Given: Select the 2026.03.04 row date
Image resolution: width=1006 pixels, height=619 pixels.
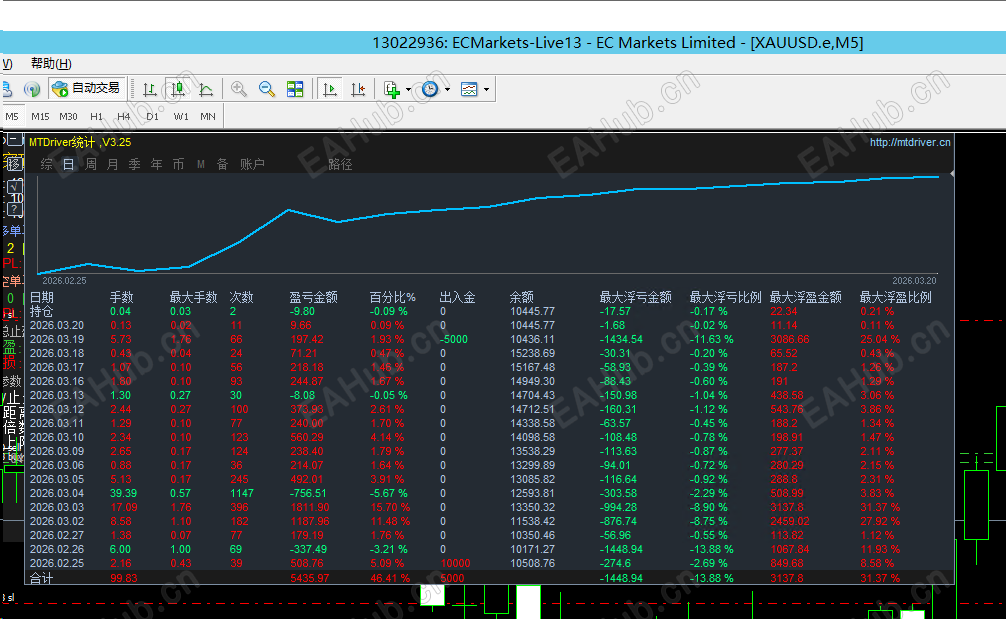Looking at the screenshot, I should [x=56, y=493].
